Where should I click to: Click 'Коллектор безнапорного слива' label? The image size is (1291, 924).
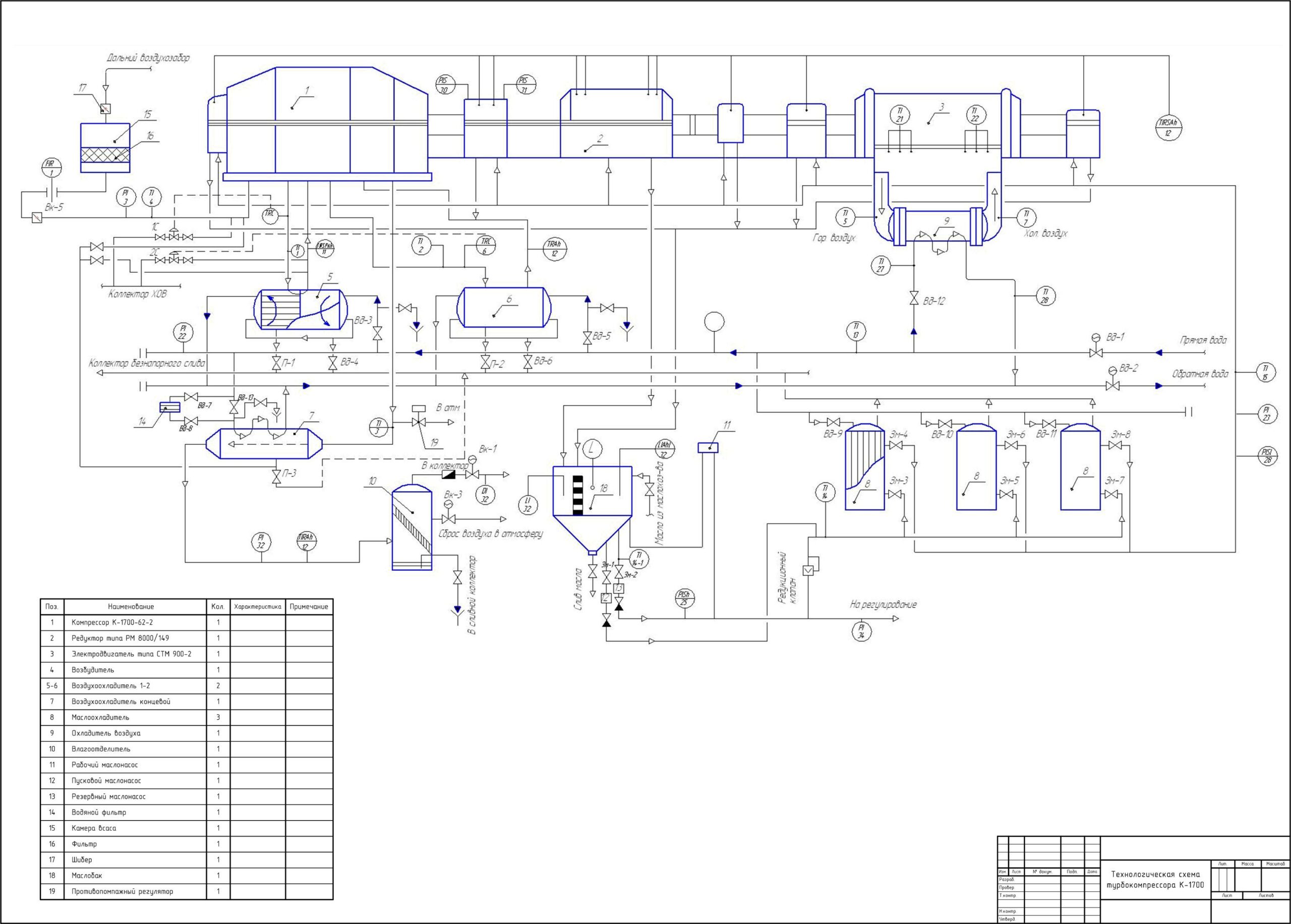click(147, 363)
